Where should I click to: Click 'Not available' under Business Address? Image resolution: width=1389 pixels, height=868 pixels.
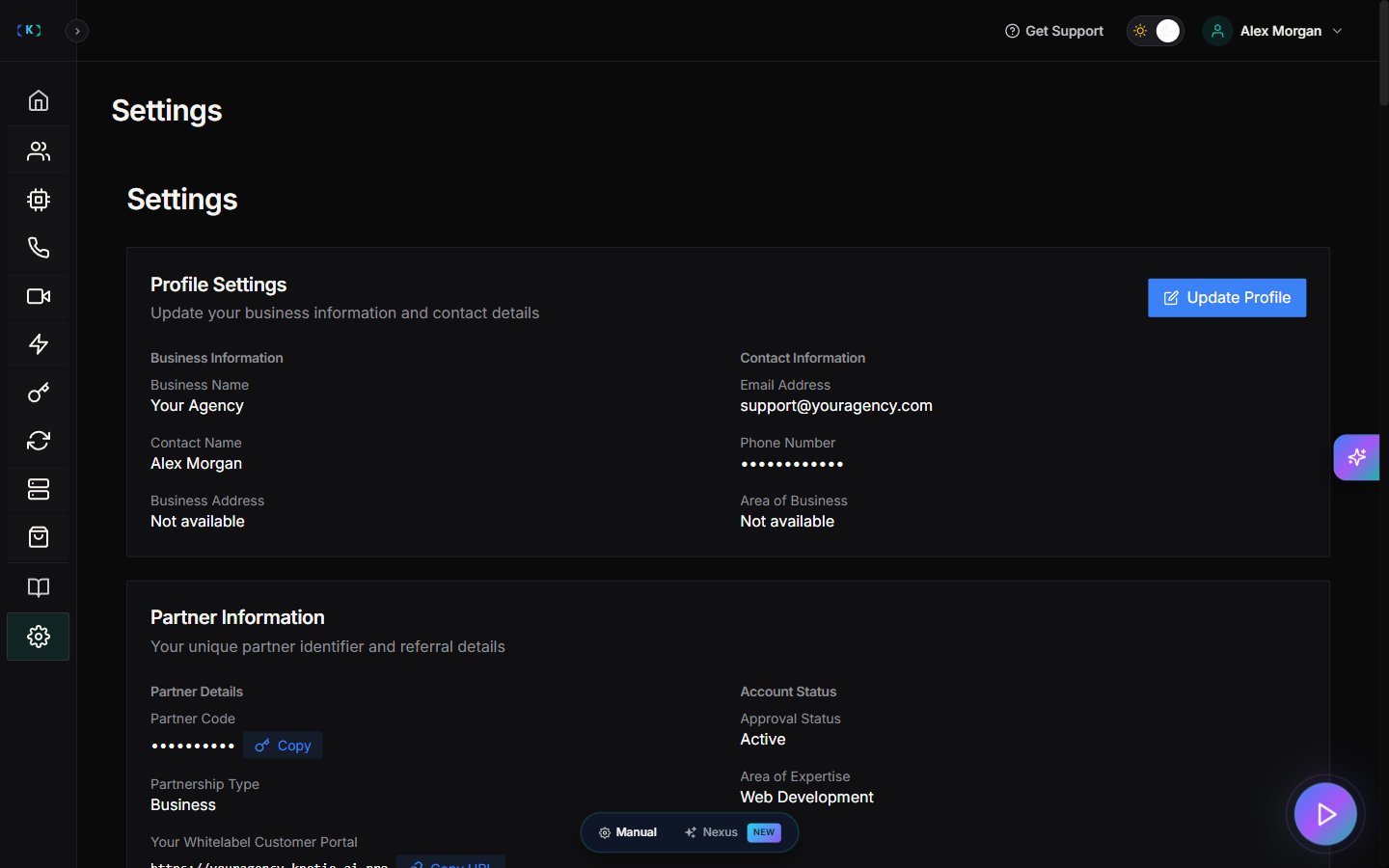coord(198,522)
